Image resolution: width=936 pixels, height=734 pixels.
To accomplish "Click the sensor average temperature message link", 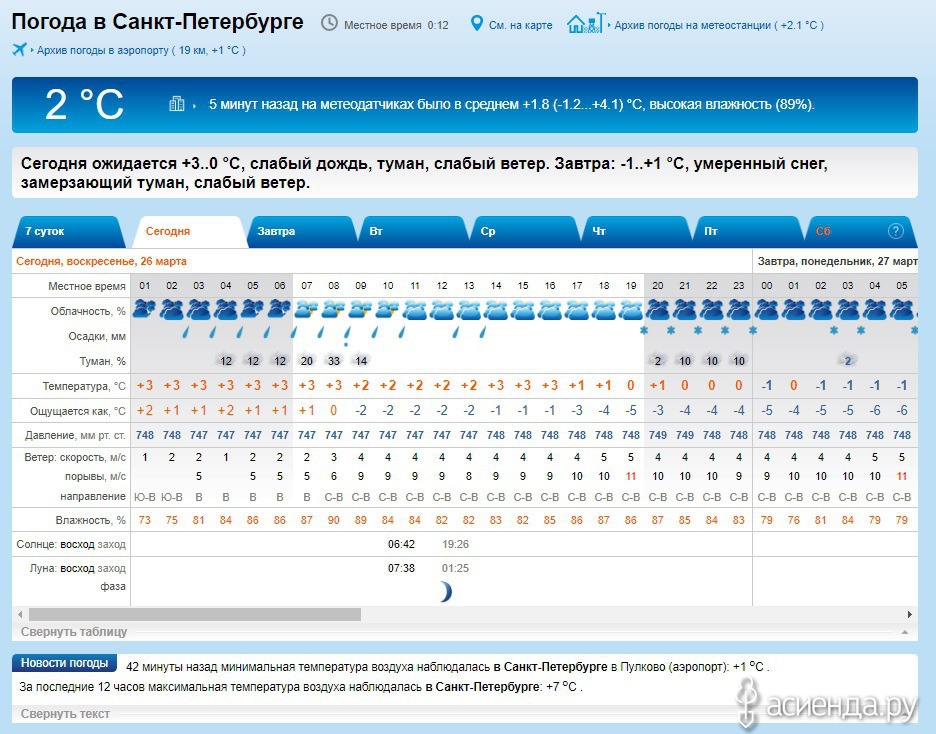I will [512, 104].
